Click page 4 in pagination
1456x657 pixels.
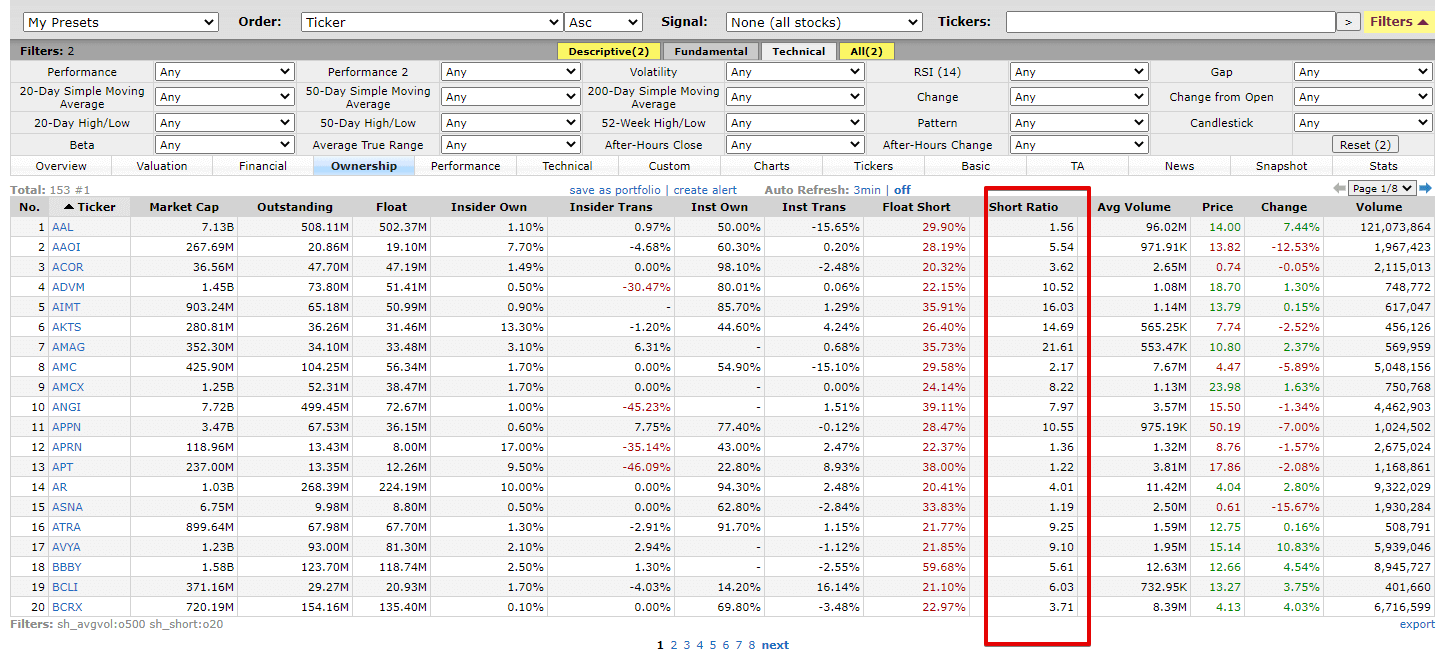tap(701, 644)
